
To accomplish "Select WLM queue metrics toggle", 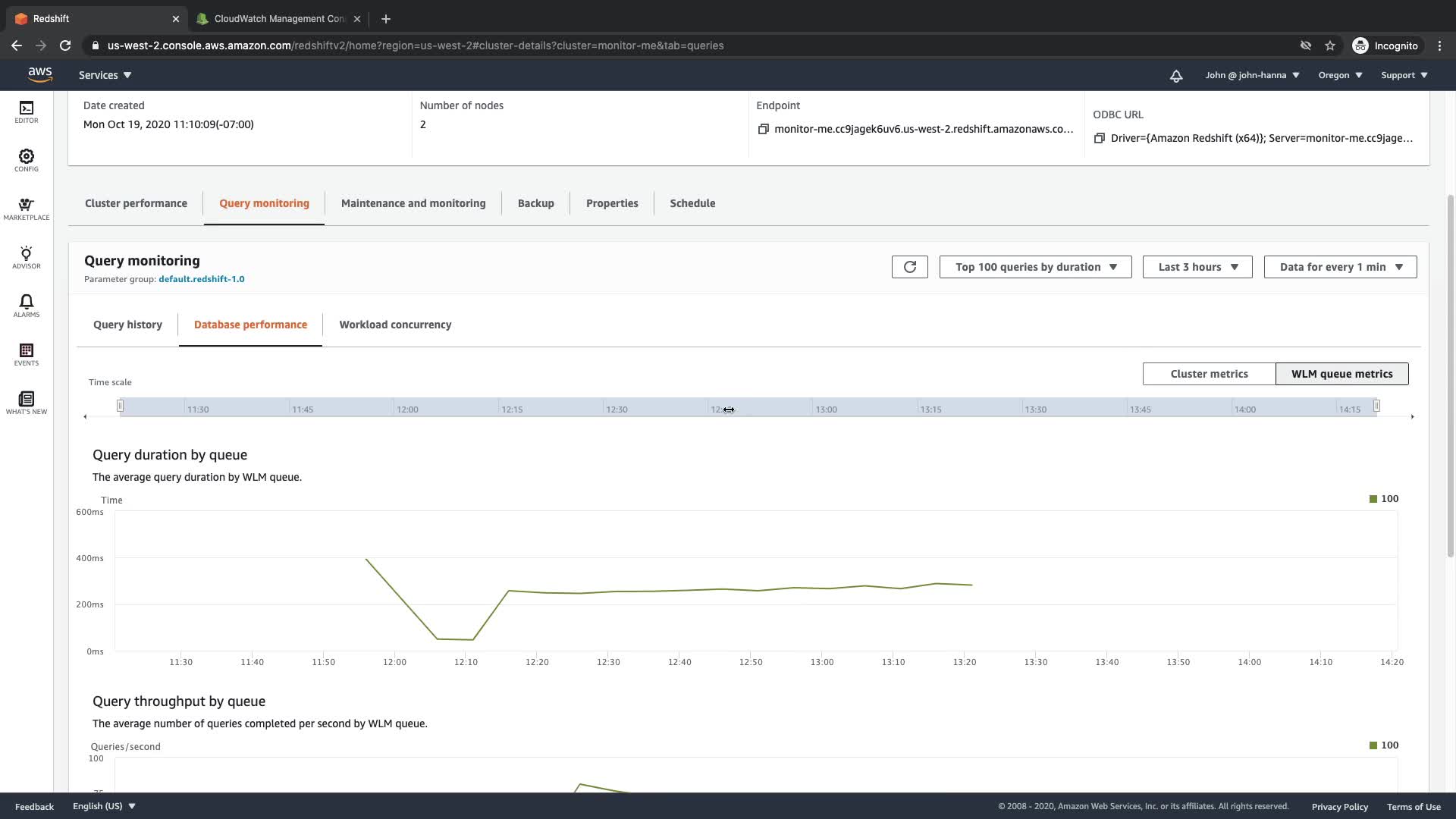I will [1341, 374].
